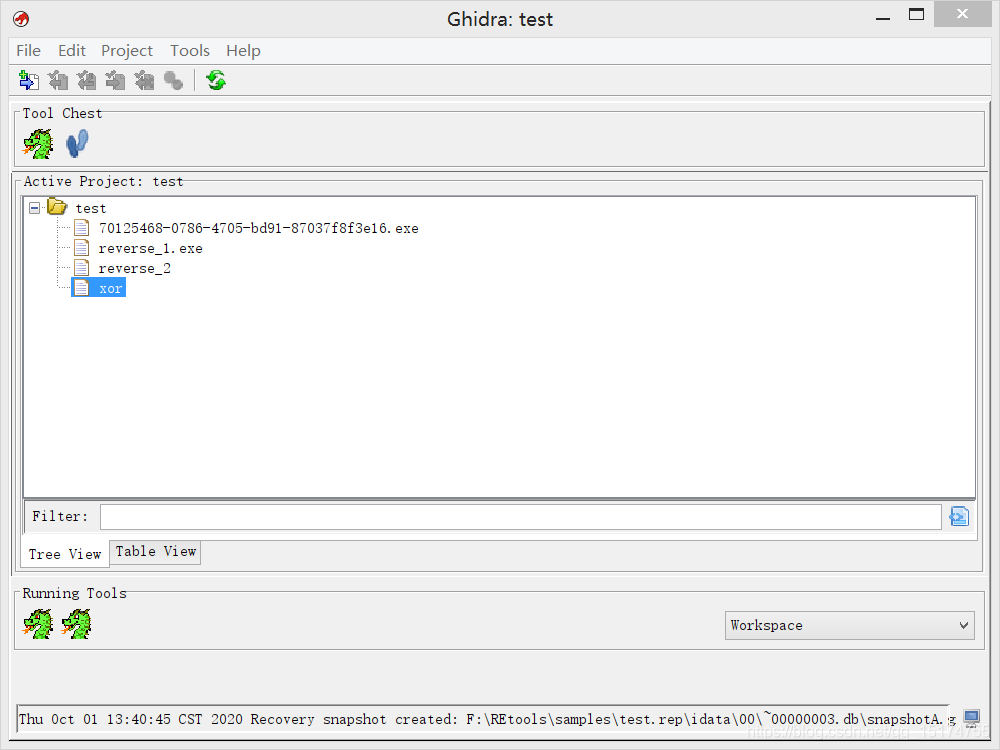Select file 70125468-0786-4705-bd91-87037f8f3e16.exe

click(x=258, y=228)
